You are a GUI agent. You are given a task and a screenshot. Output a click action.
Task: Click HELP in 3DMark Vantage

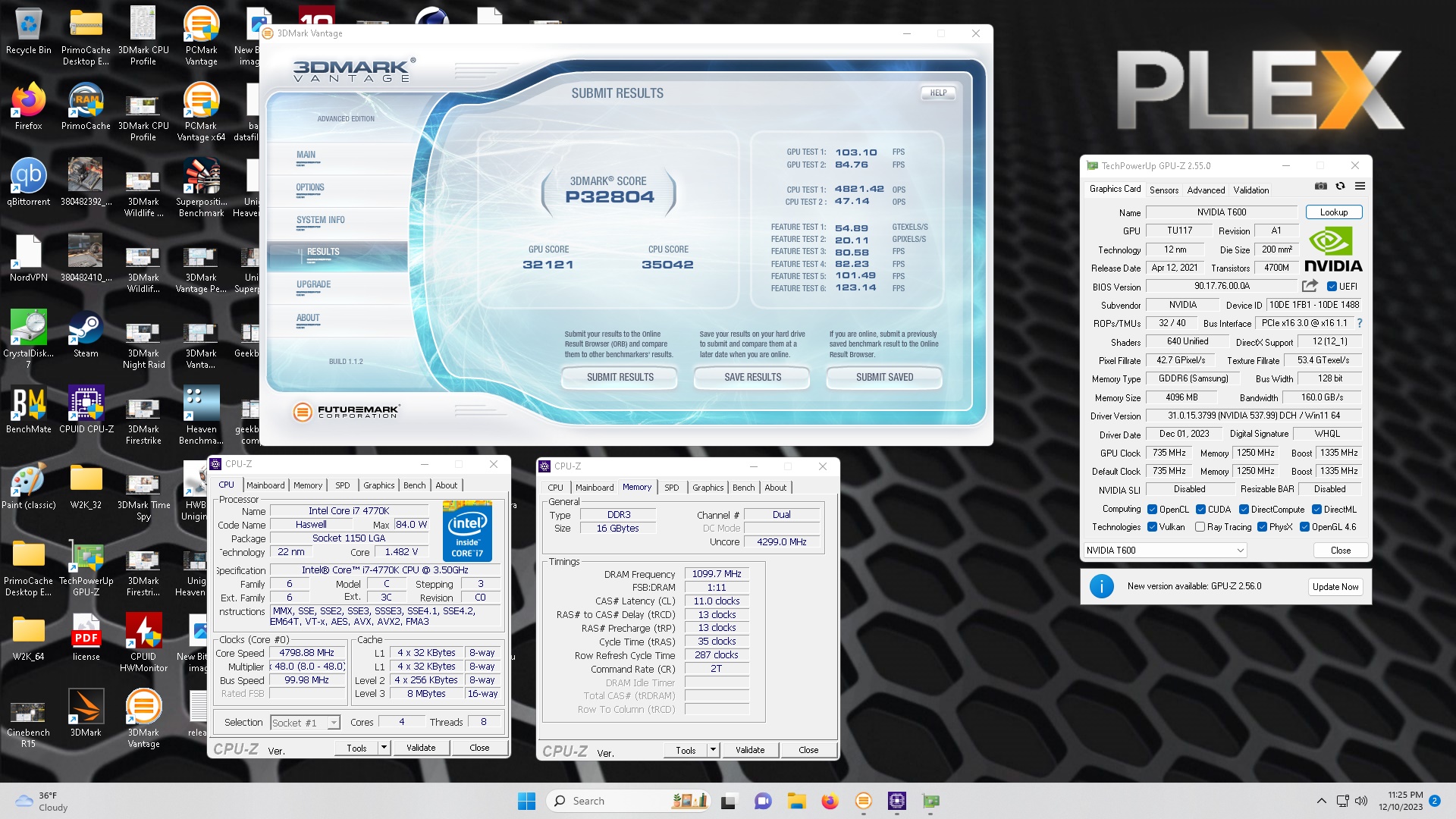(x=938, y=93)
